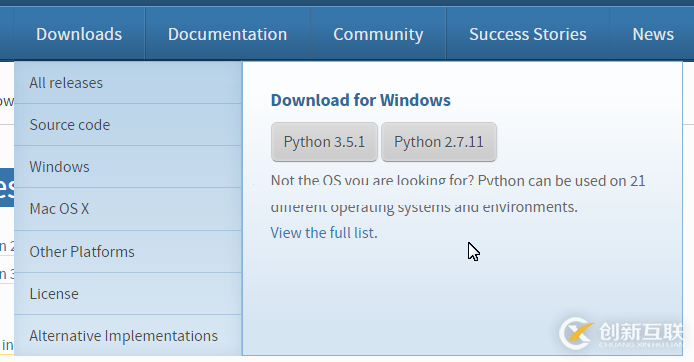Open Alternative Implementations entry
Screen dimensions: 694x362
coord(128,335)
